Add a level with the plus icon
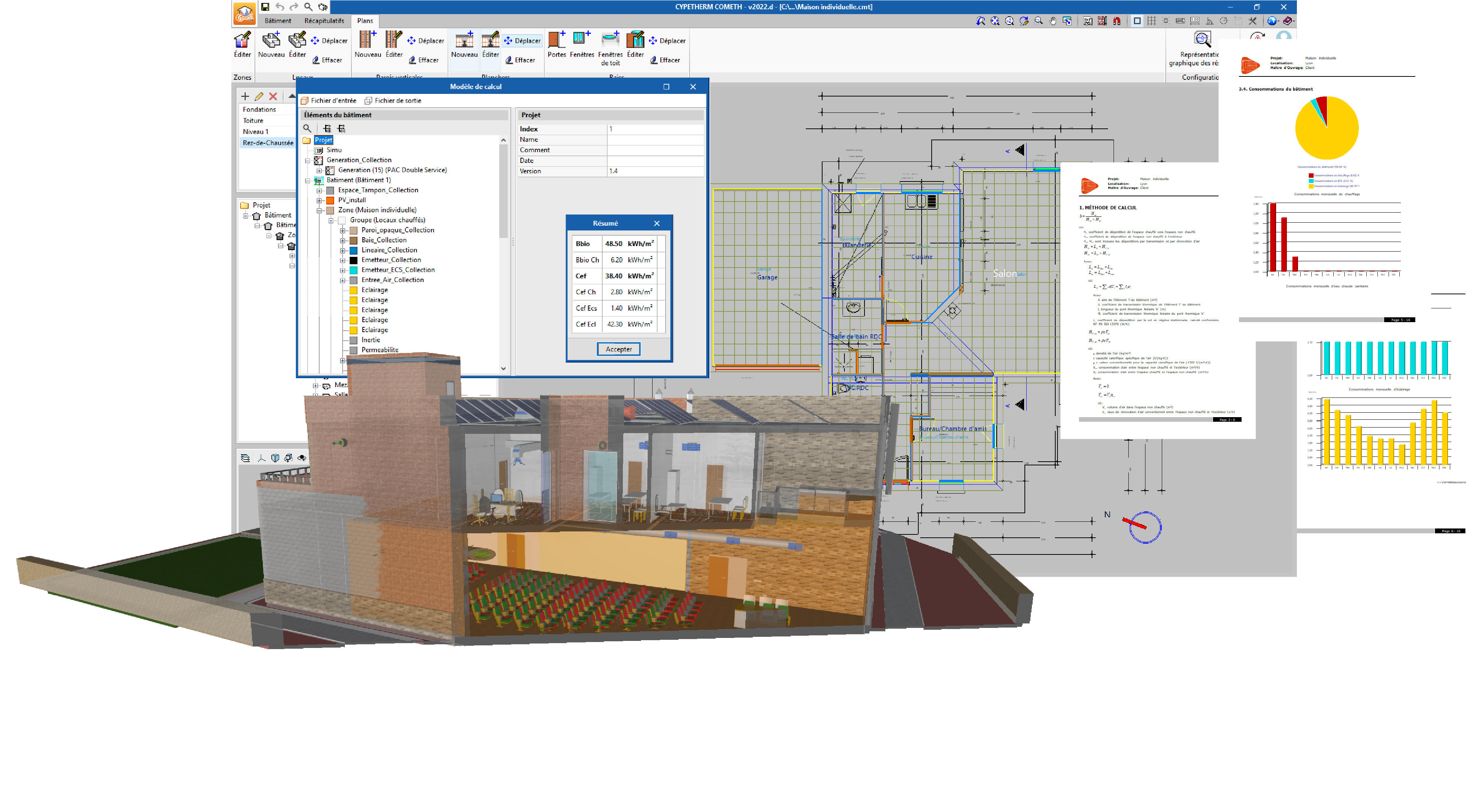 click(245, 96)
